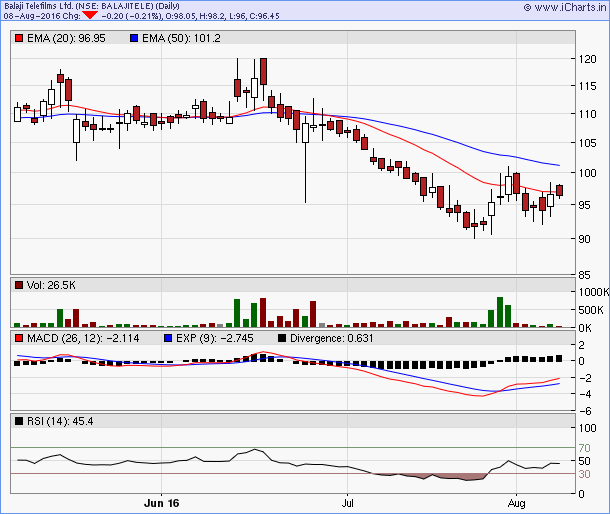Click the red down-triangle change indicator
The height and width of the screenshot is (514, 610).
click(90, 15)
